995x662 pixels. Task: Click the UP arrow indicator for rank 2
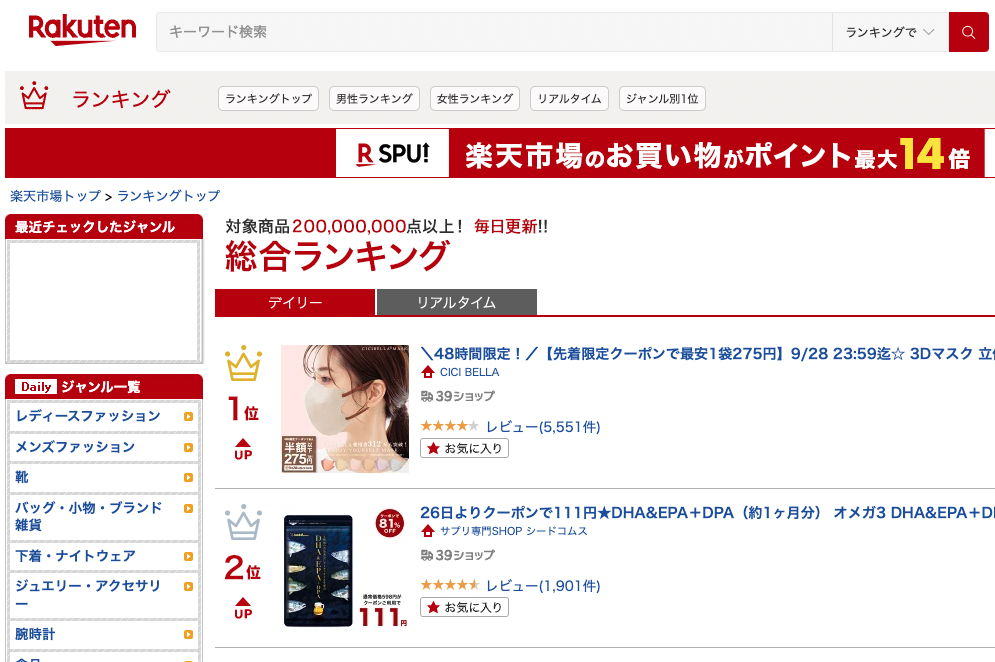click(243, 608)
